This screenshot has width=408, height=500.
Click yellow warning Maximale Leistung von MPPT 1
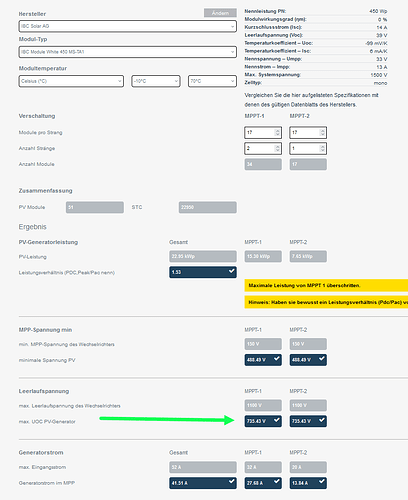click(326, 285)
